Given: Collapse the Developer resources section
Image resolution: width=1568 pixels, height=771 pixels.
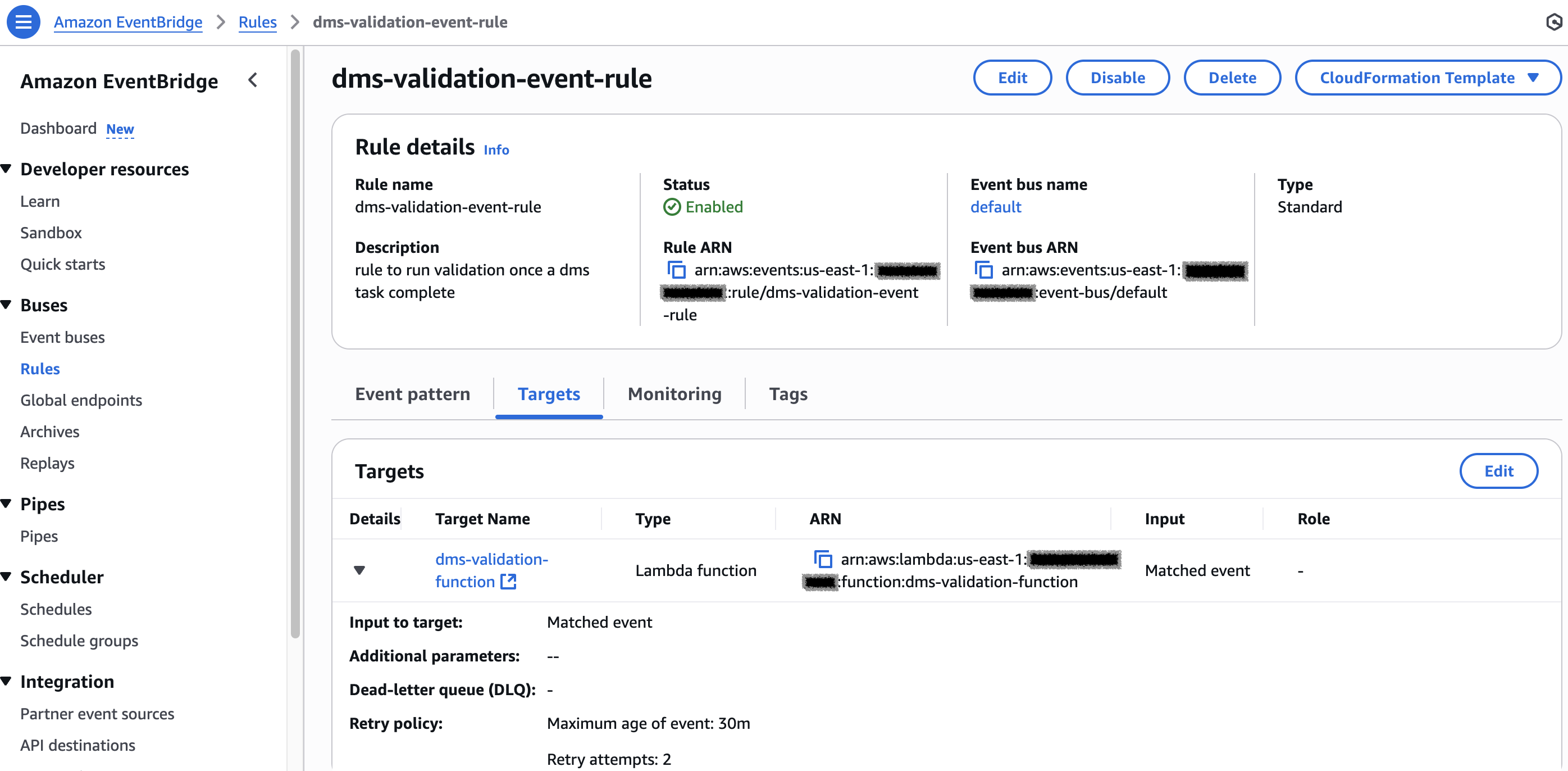Looking at the screenshot, I should tap(7, 169).
